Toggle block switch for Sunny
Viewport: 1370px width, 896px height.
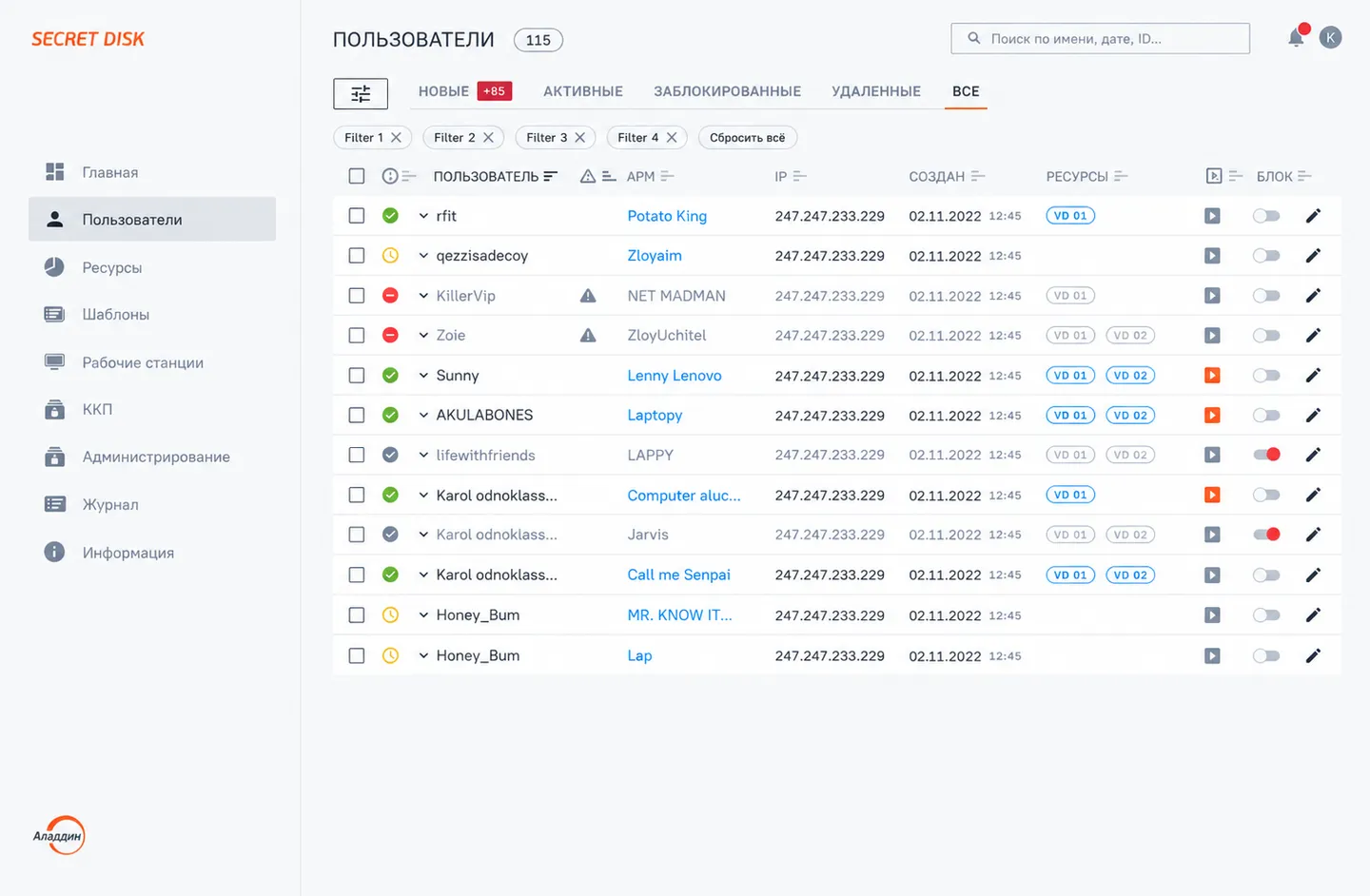(1266, 376)
